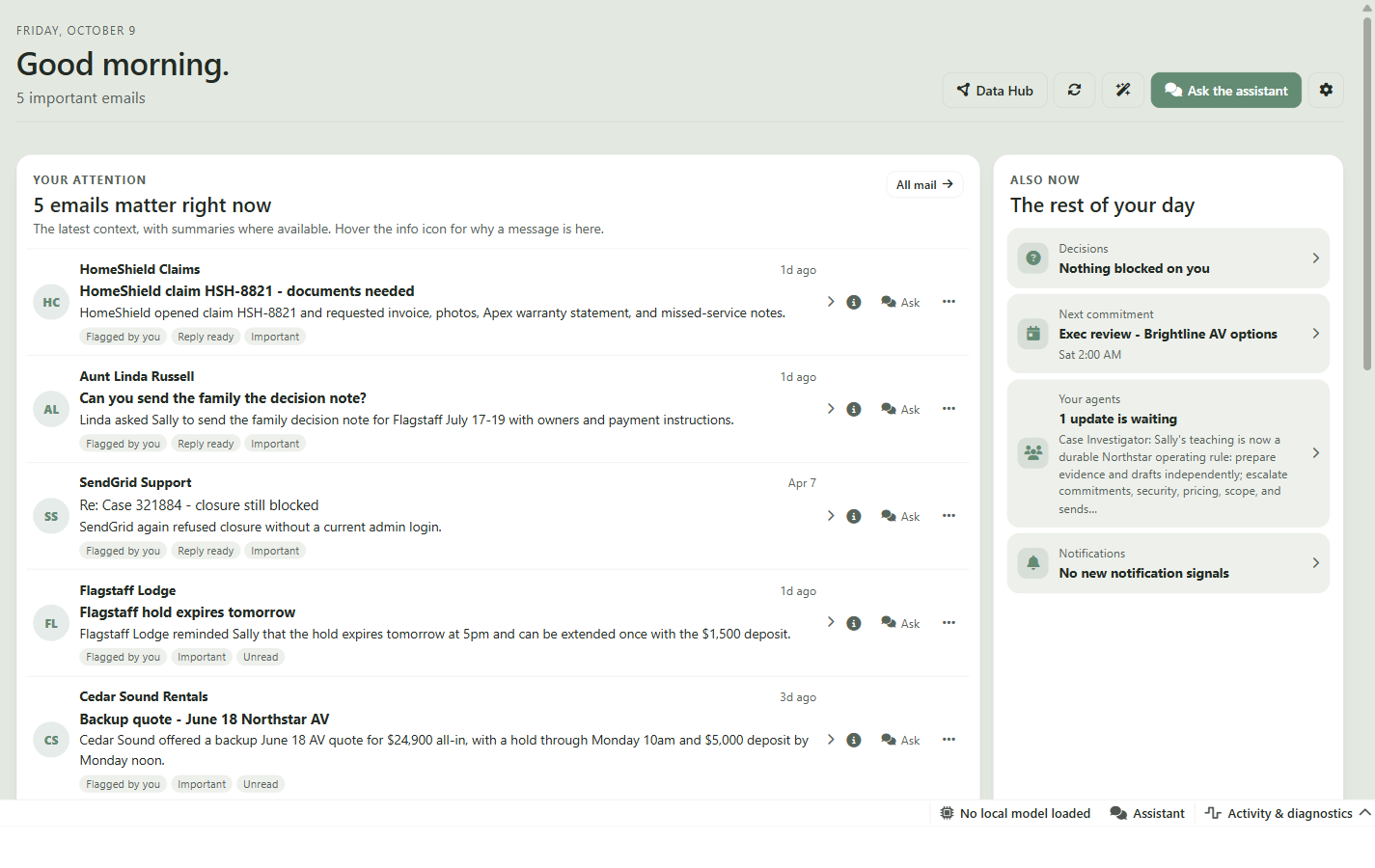
Task: Open 'Backup quote - June 18 Northstar AV' email
Action: tap(205, 719)
